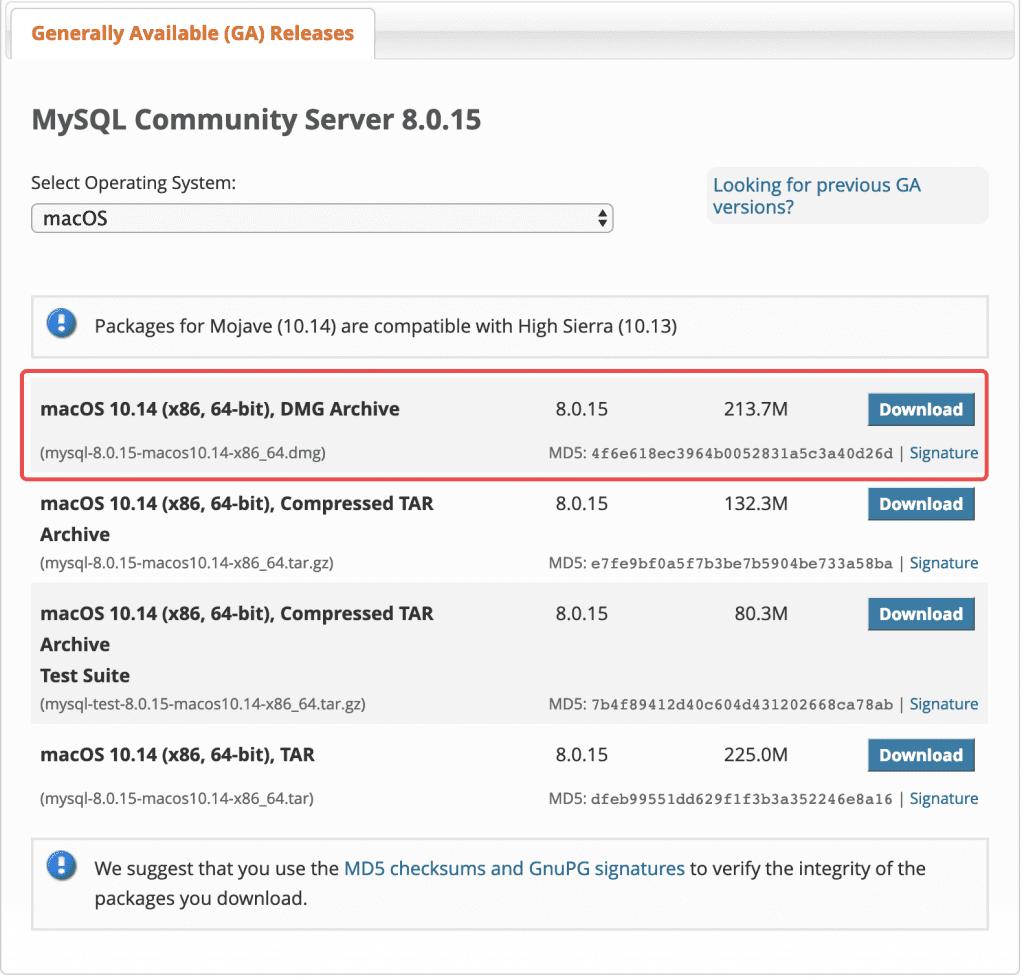This screenshot has height=980, width=1024.
Task: Download the Compressed TAR Archive Test Suite
Action: pos(920,613)
